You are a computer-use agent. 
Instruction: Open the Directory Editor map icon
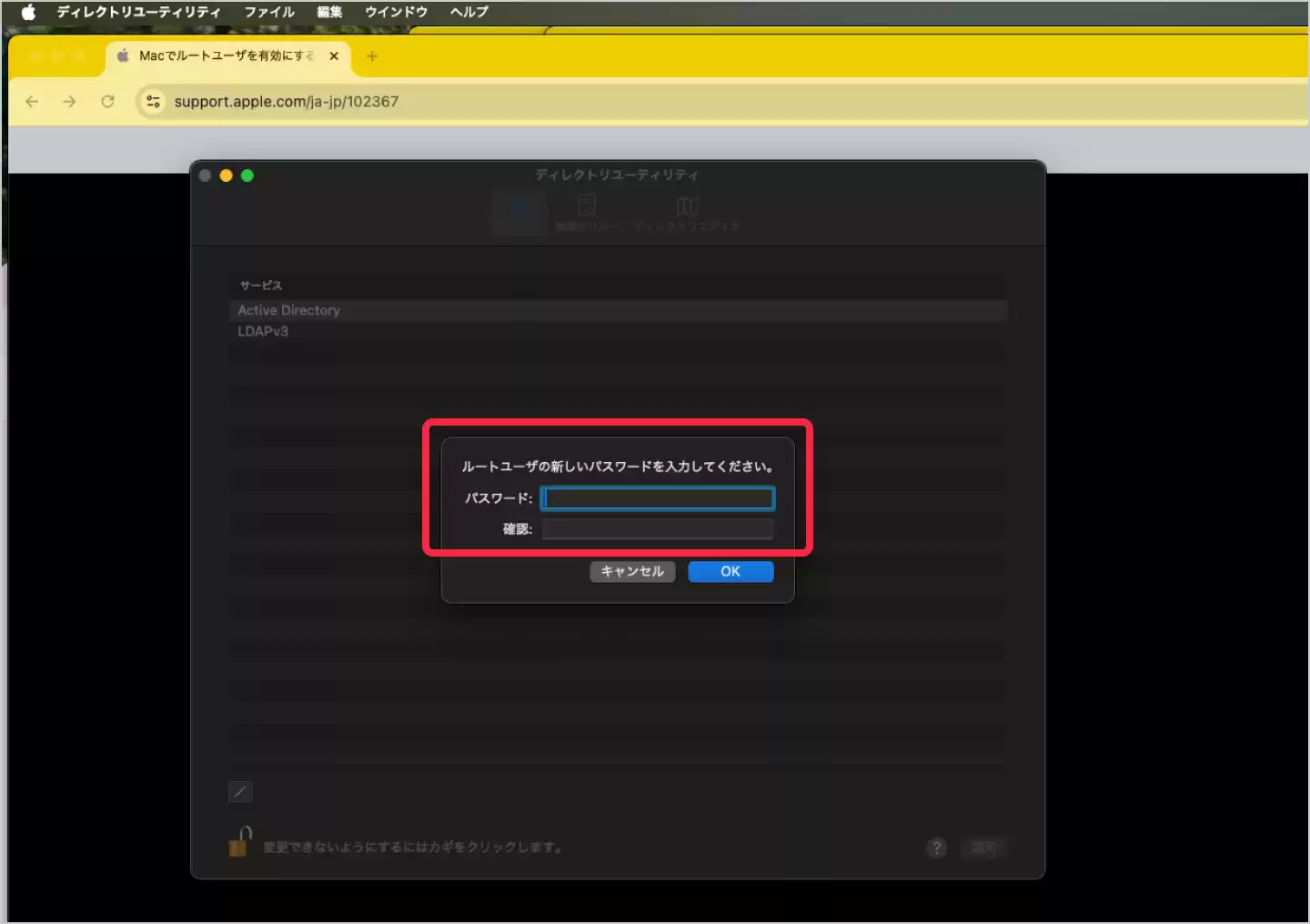coord(687,212)
